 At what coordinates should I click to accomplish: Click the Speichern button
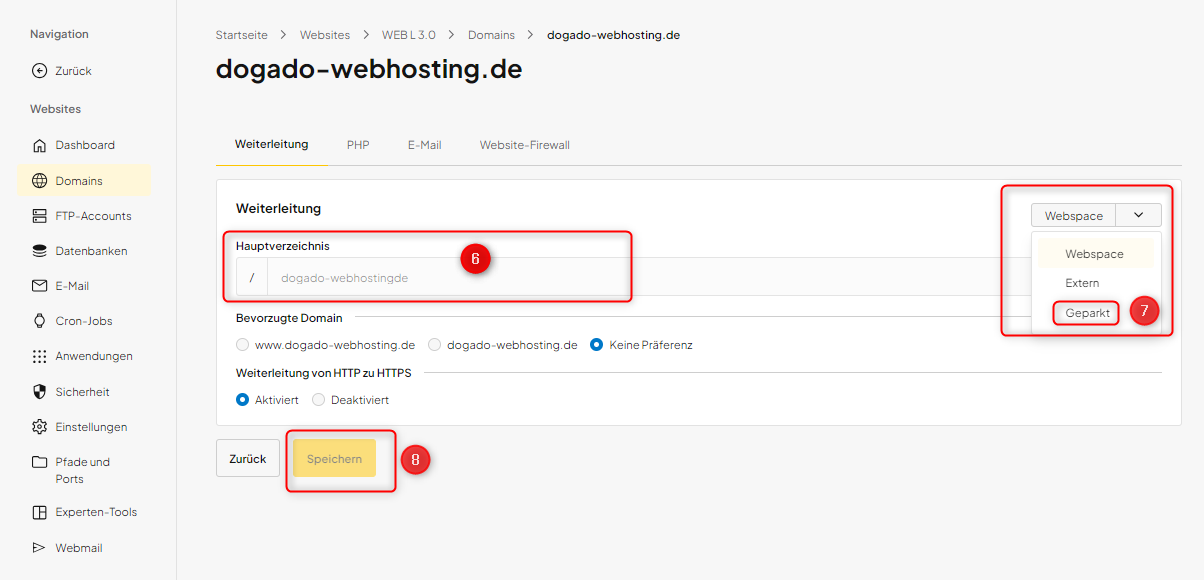tap(334, 458)
